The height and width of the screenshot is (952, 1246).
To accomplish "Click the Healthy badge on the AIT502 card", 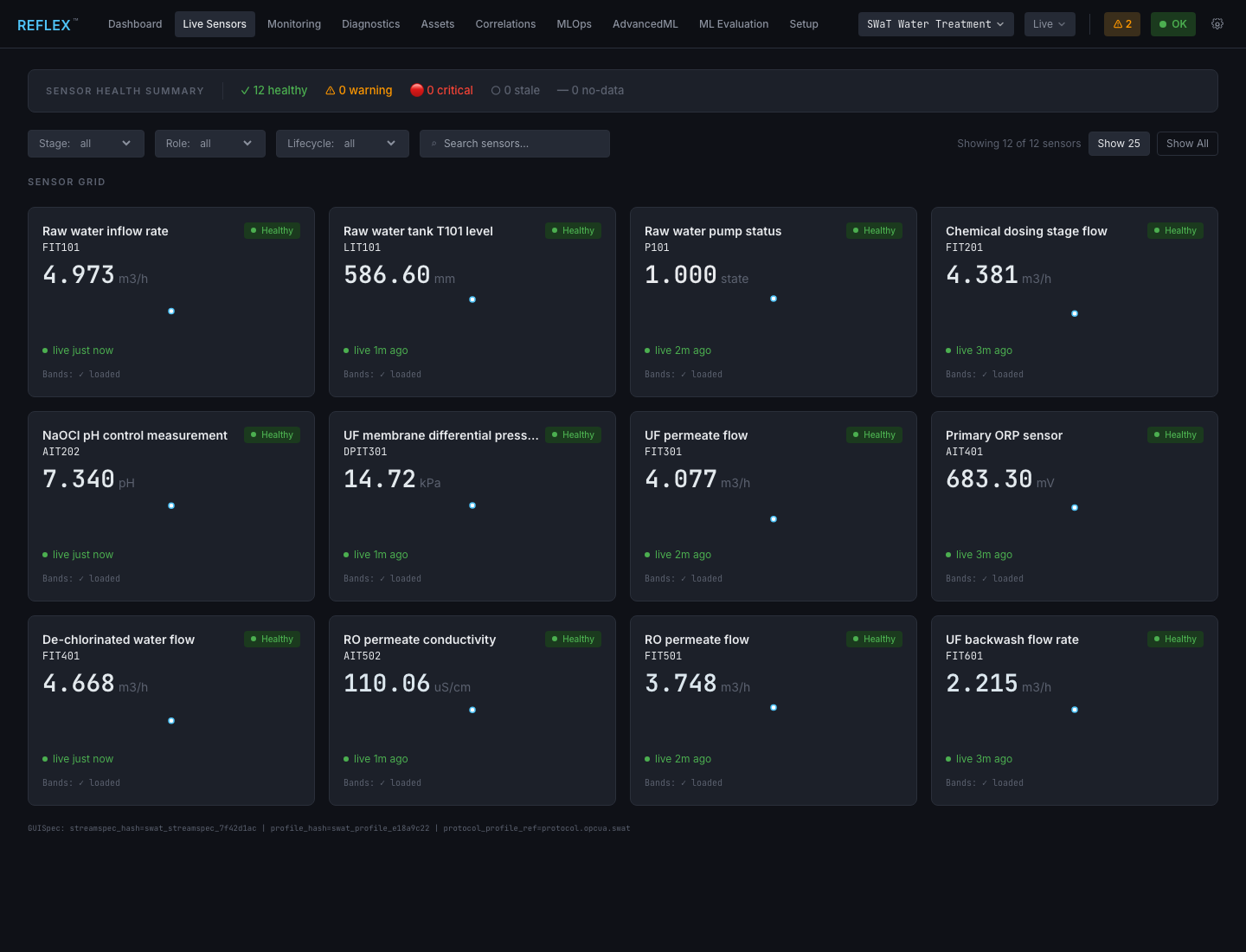I will click(573, 639).
